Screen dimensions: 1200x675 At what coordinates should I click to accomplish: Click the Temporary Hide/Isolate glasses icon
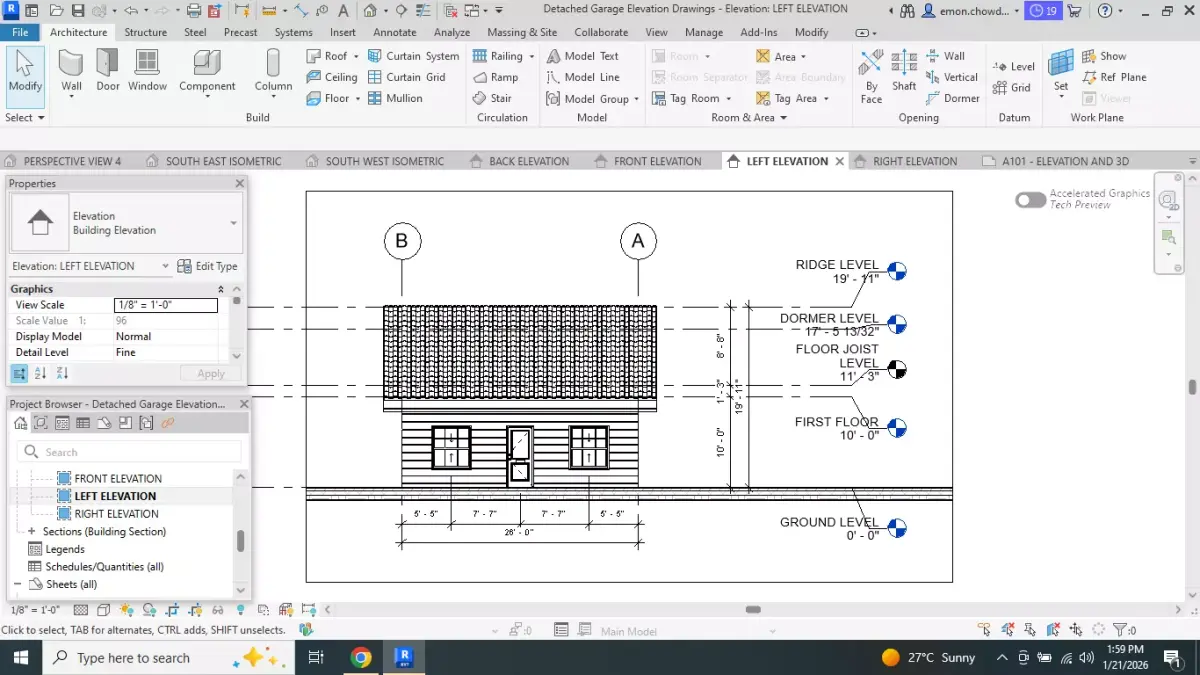219,609
